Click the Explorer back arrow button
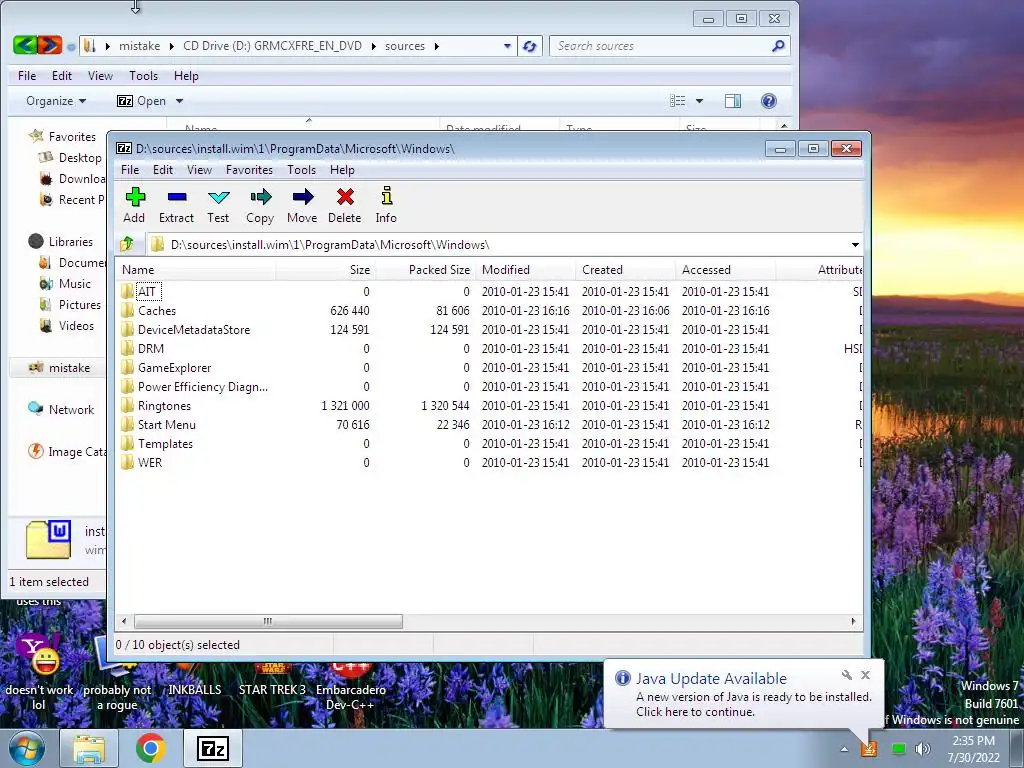The height and width of the screenshot is (768, 1024). pos(24,45)
